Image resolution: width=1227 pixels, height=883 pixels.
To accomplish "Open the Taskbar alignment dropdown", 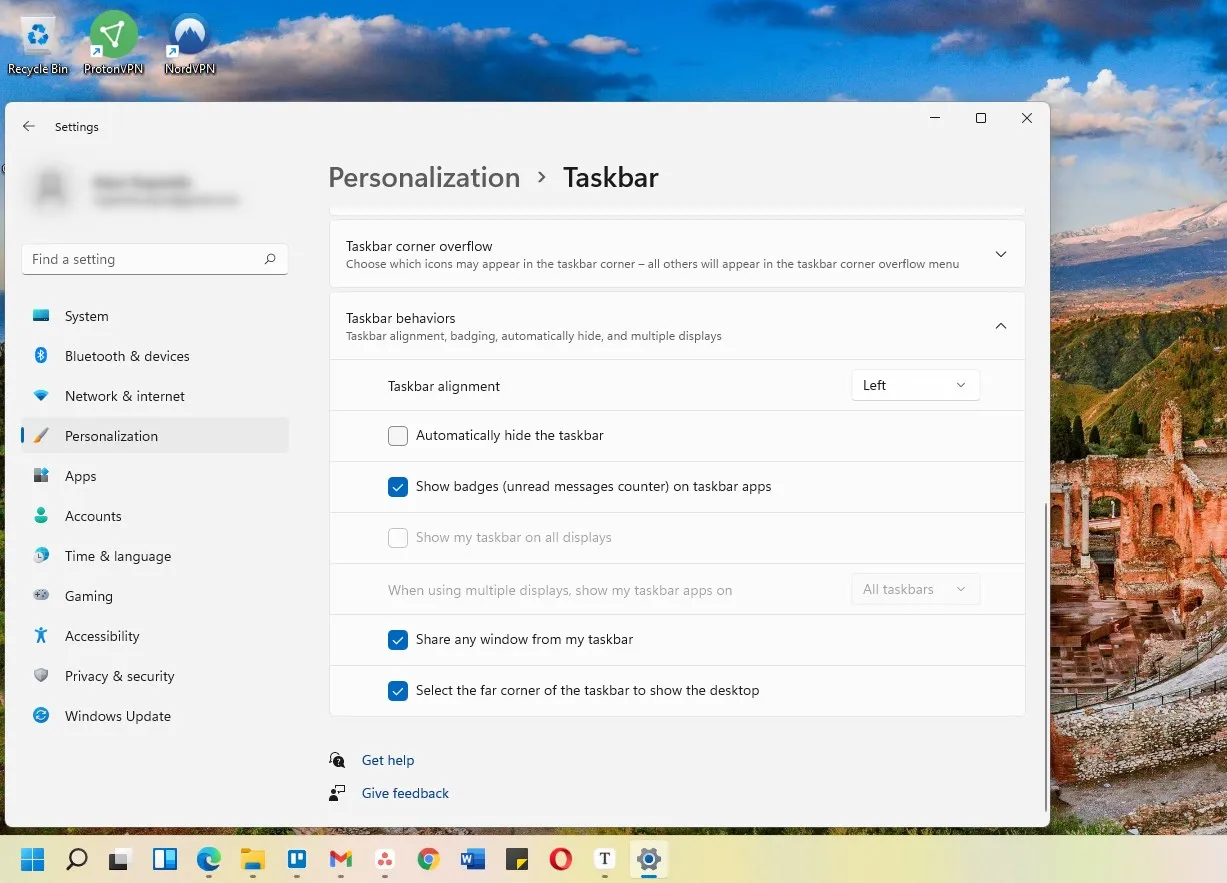I will (x=914, y=385).
